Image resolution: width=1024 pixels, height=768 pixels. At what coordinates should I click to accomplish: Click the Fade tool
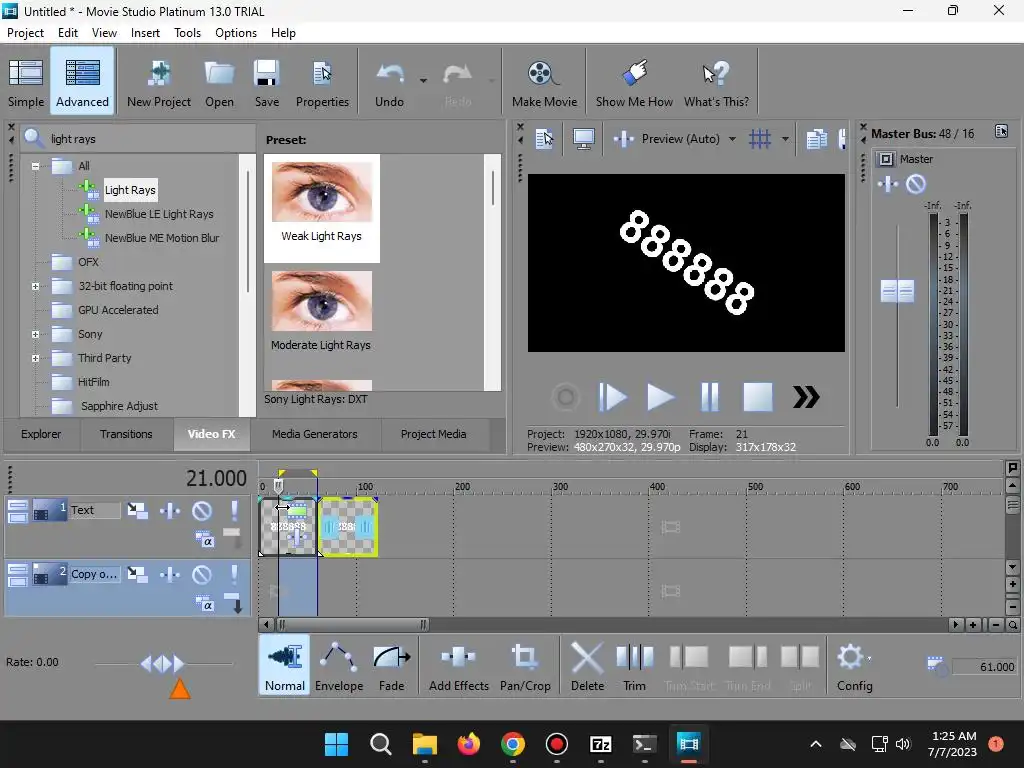tap(391, 665)
